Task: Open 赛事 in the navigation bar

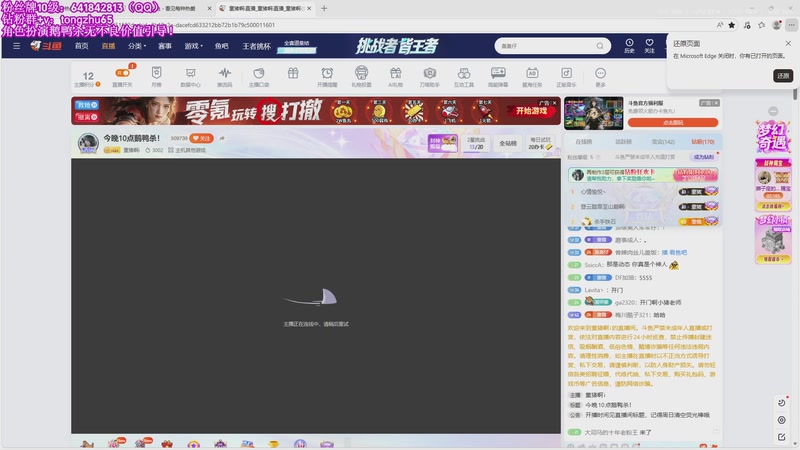Action: (165, 46)
